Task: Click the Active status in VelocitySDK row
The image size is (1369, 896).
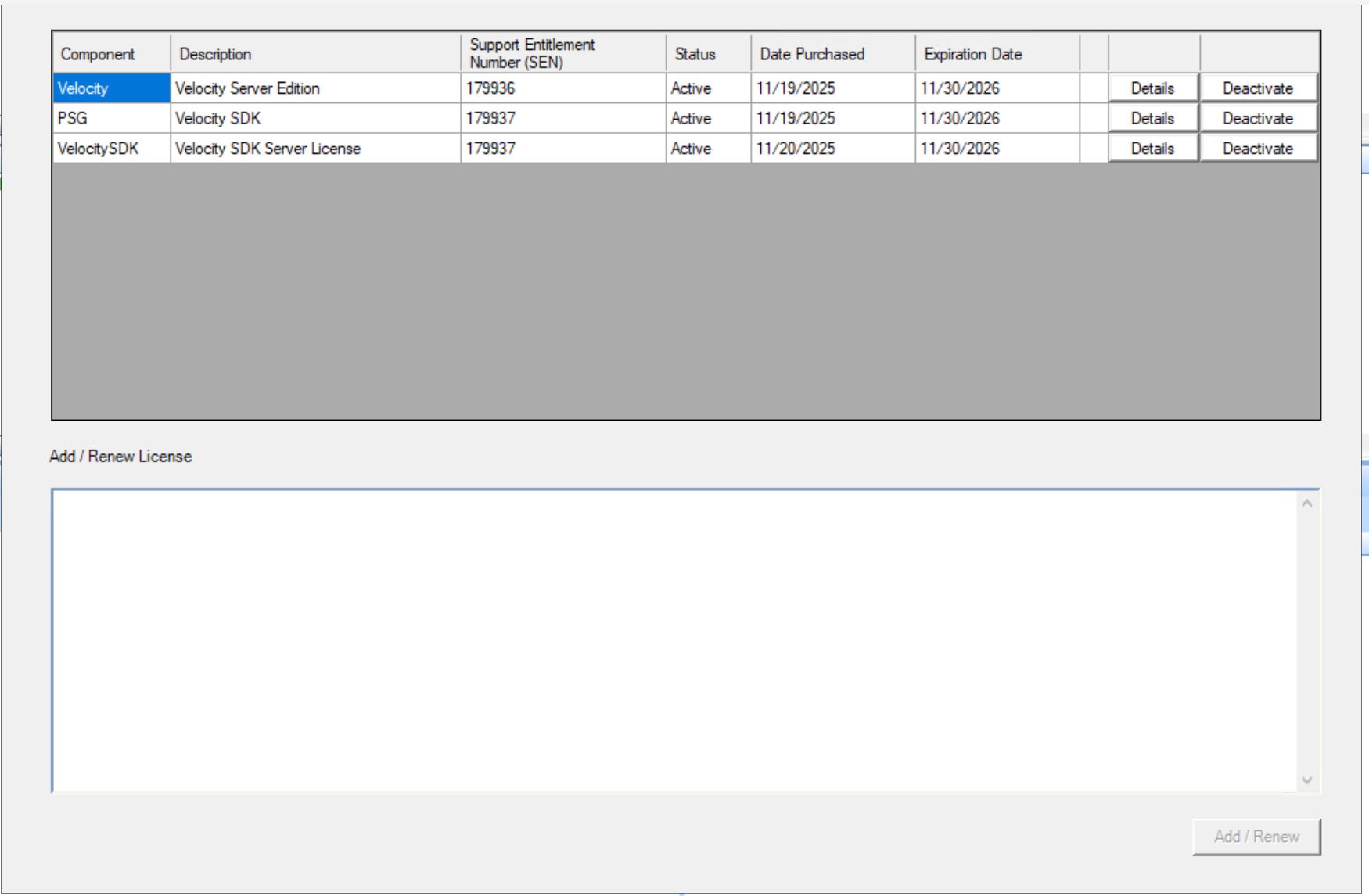Action: 709,149
